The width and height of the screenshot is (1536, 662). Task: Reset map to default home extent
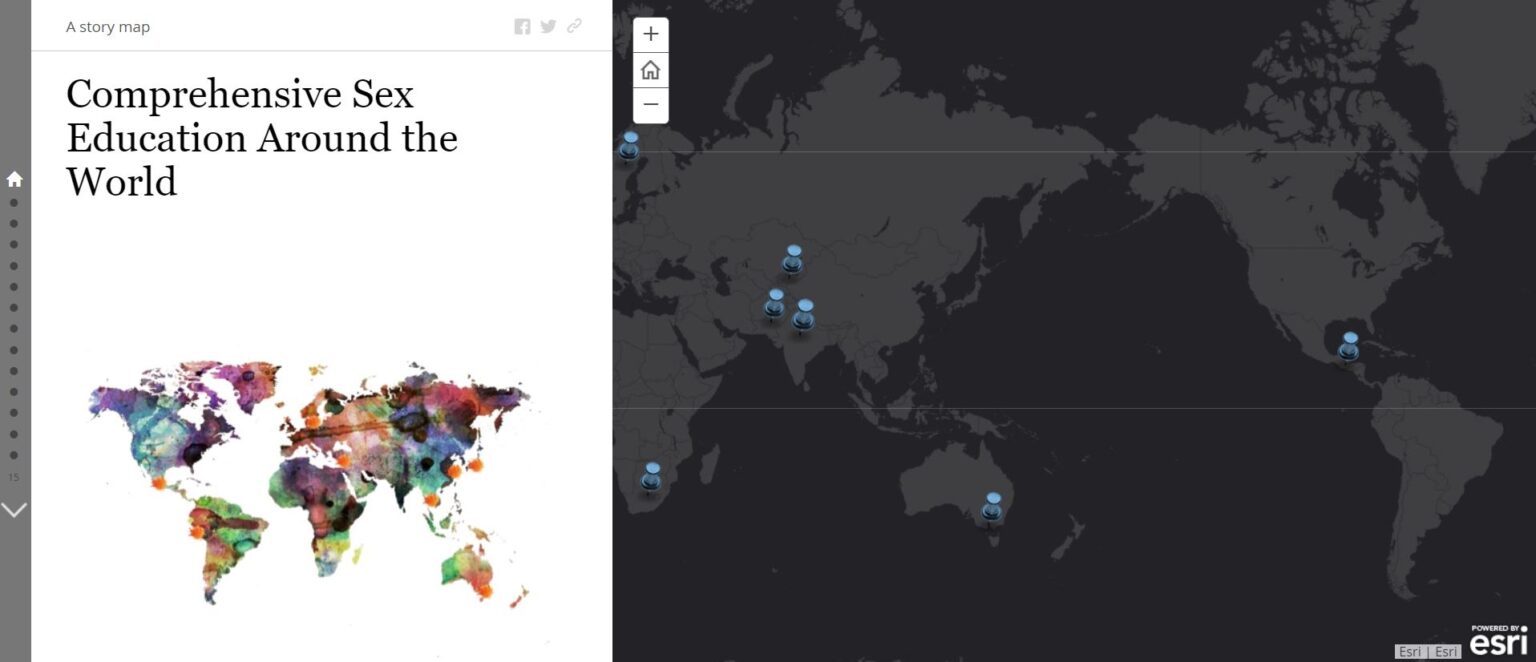pos(651,70)
